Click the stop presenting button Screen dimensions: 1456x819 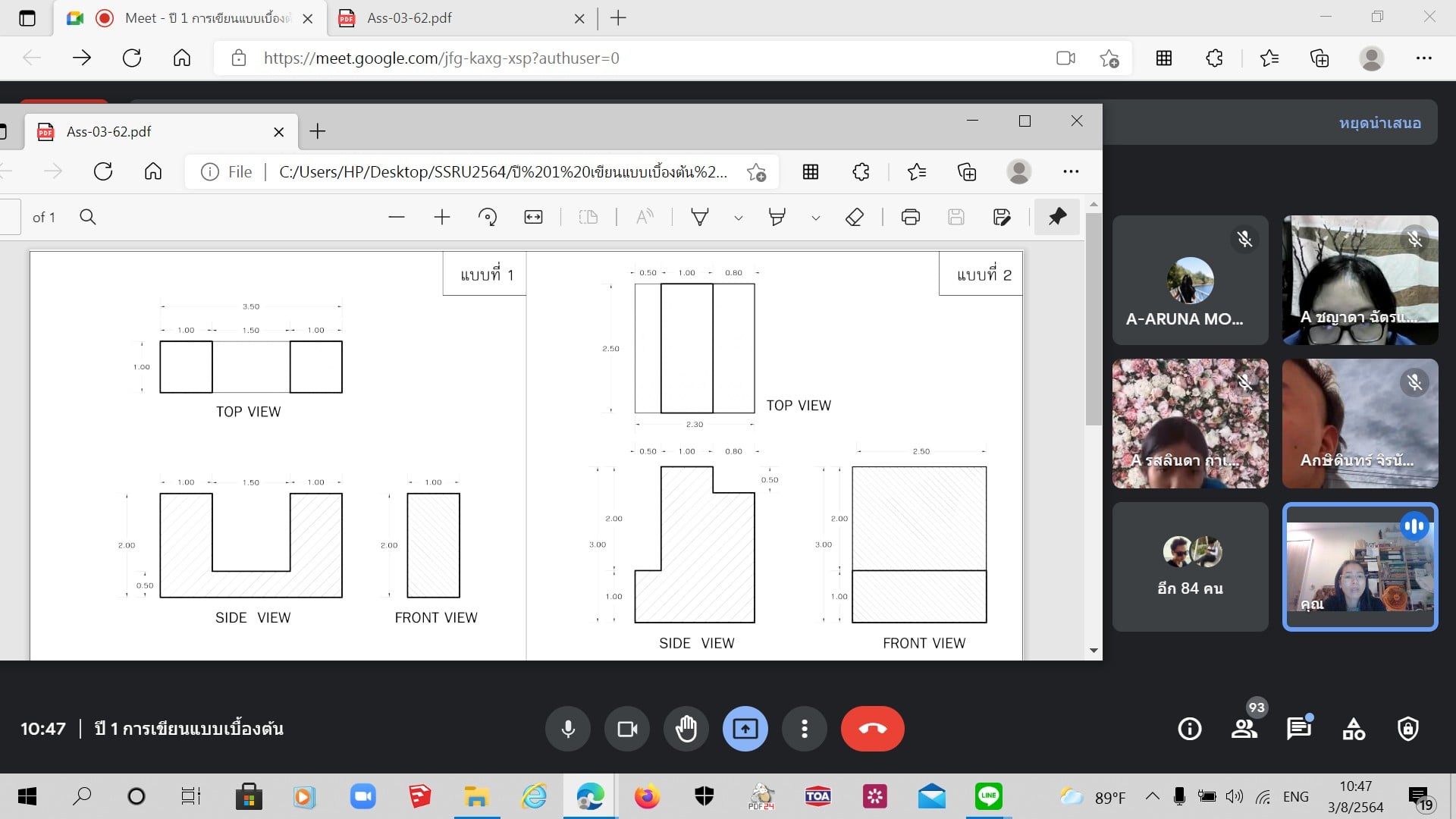1379,123
